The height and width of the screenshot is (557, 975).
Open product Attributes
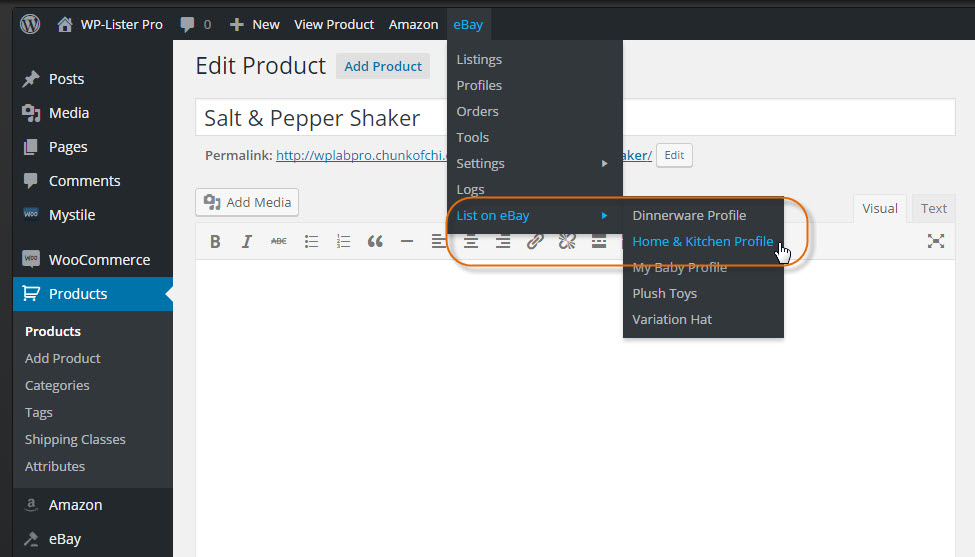55,466
